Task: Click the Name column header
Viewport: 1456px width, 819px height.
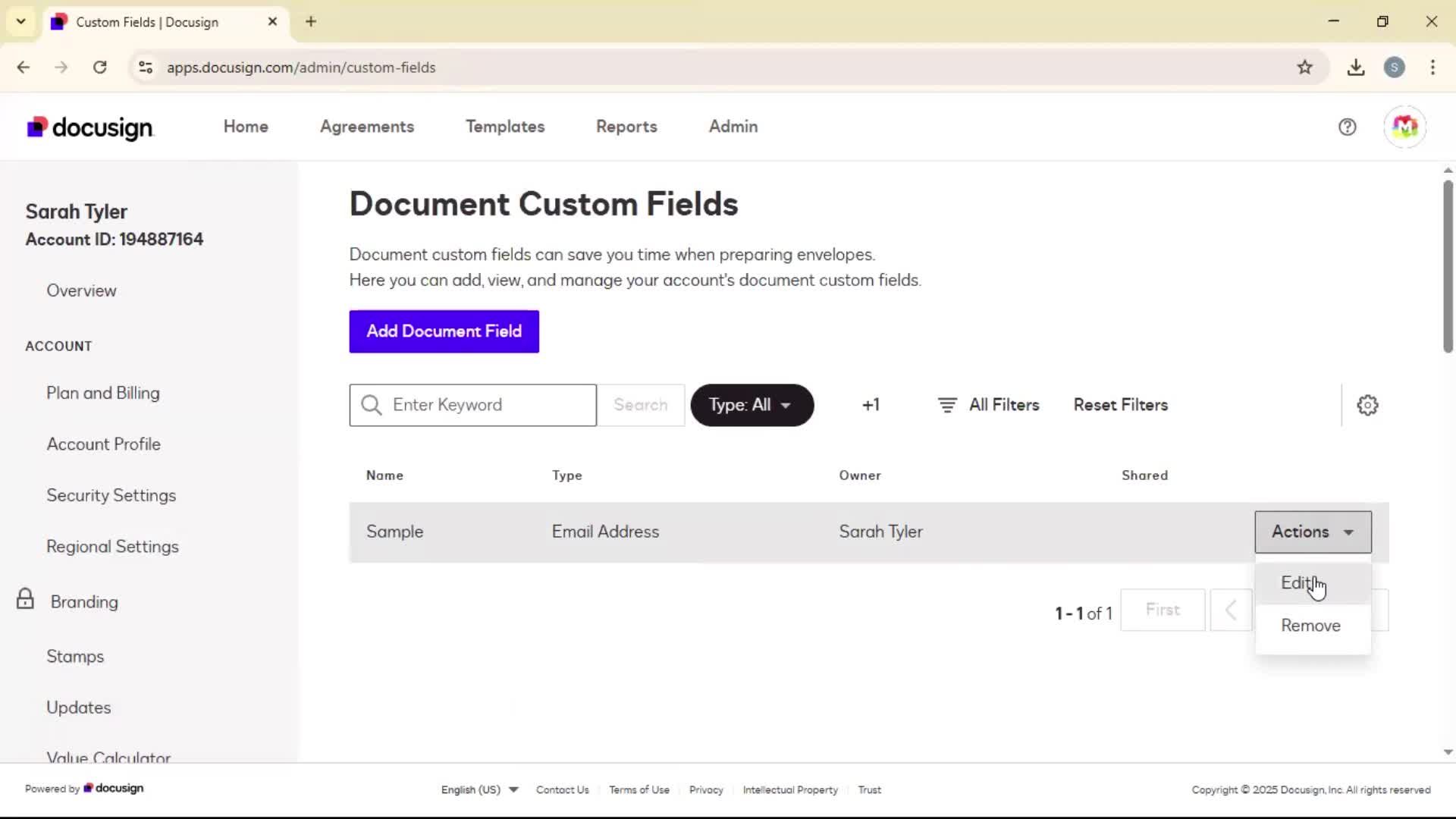Action: (x=384, y=475)
